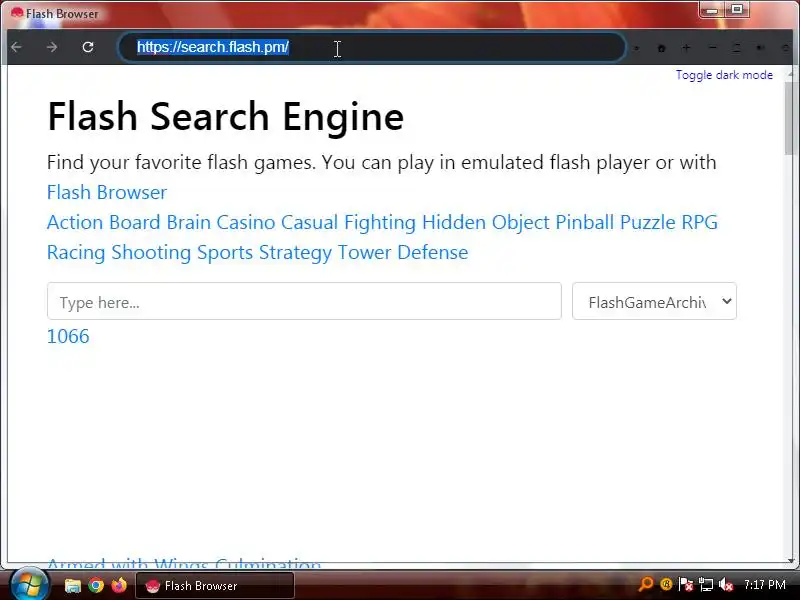The image size is (800, 600).
Task: Zoom in with the plus icon
Action: (x=686, y=48)
